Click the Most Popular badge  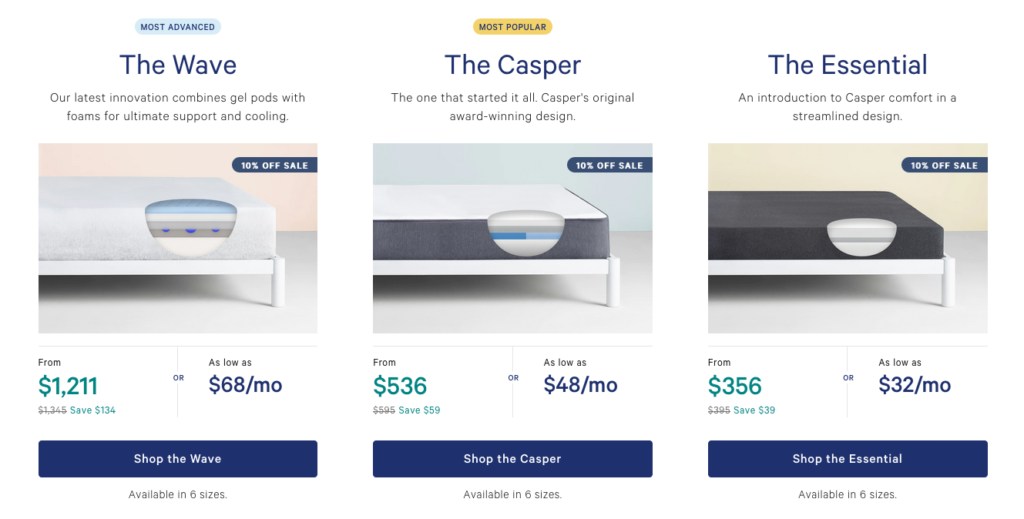[x=513, y=27]
